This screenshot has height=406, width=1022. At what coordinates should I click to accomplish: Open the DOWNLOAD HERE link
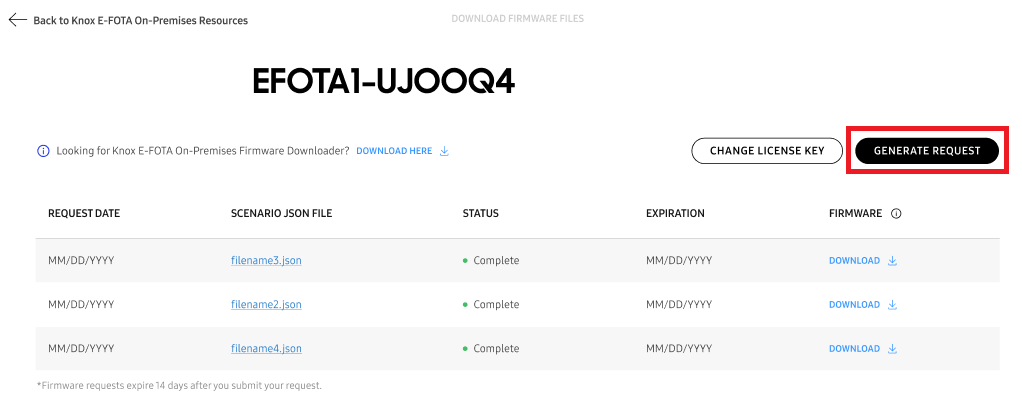[x=394, y=151]
